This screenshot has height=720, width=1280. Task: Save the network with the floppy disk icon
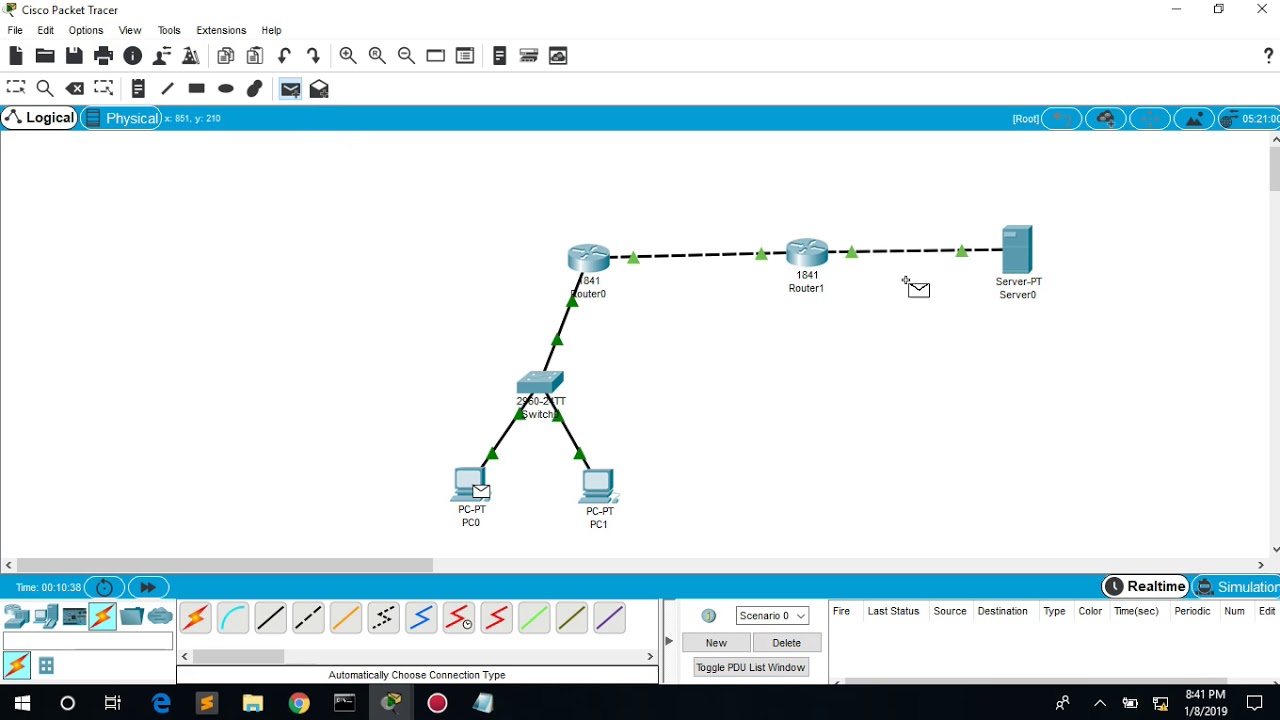74,56
